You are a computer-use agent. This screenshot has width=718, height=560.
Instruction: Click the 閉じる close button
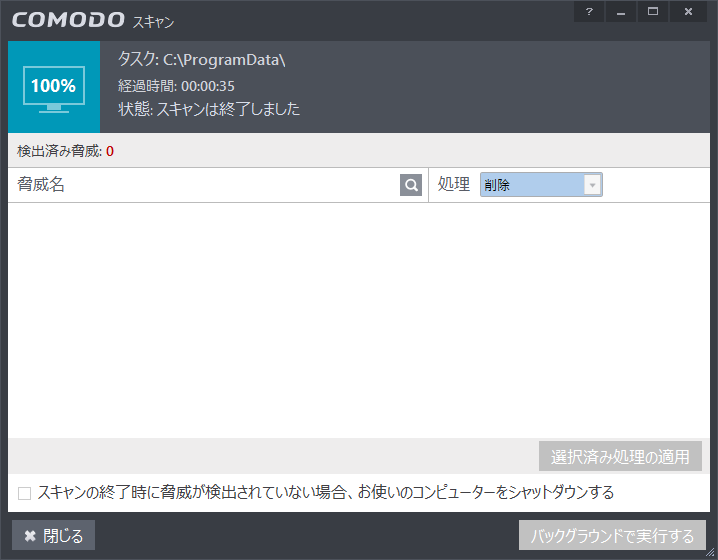[x=54, y=535]
